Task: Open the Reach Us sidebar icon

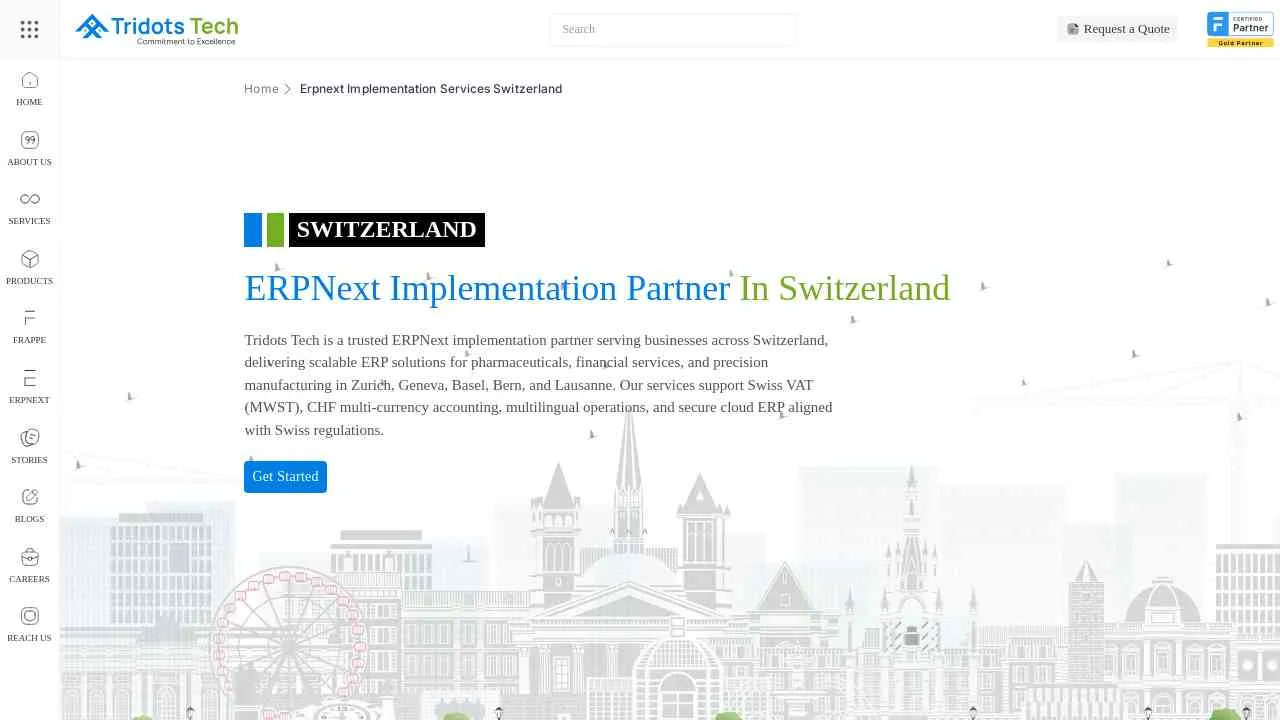Action: 29,616
